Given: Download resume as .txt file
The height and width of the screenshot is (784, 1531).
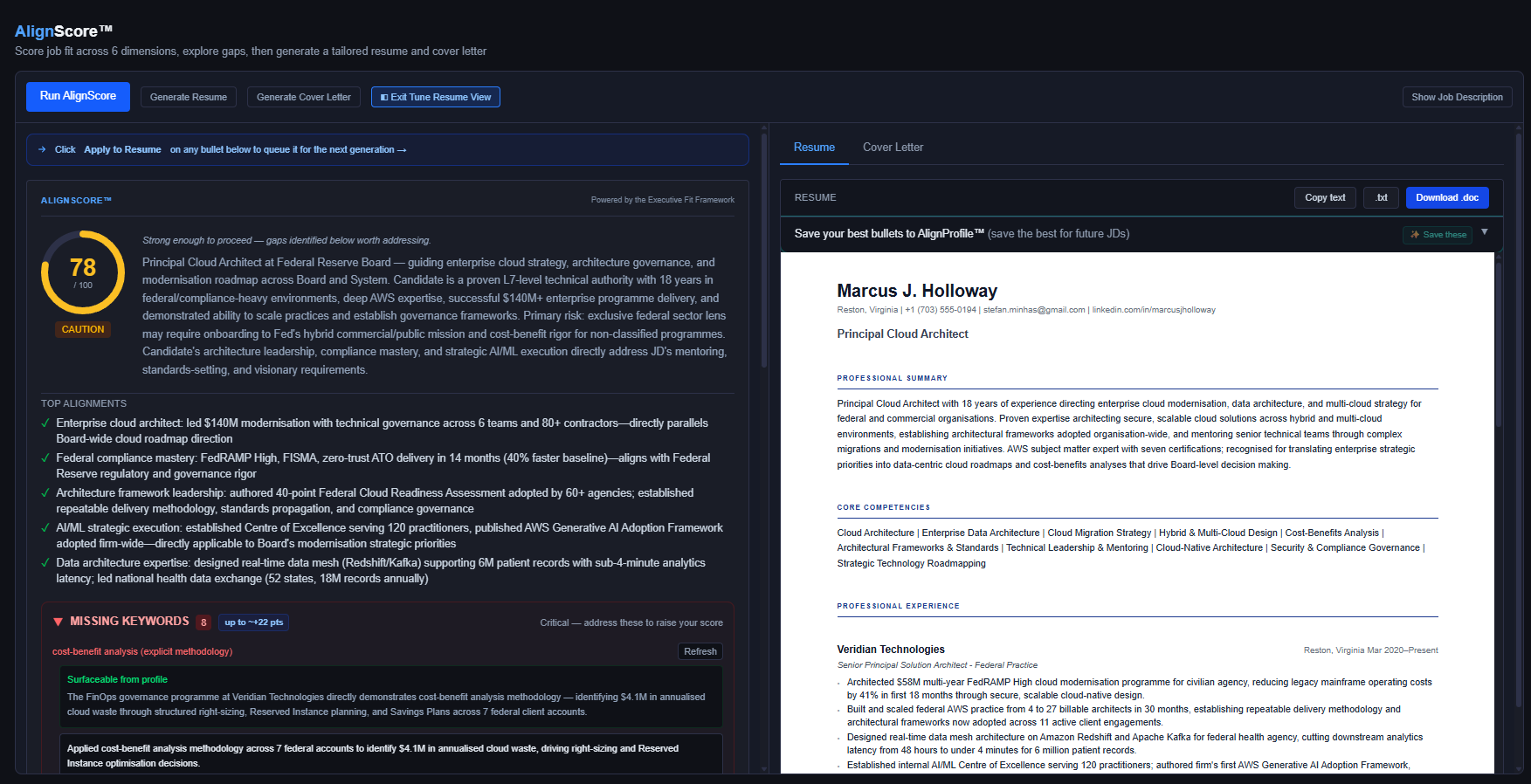Looking at the screenshot, I should point(1382,197).
